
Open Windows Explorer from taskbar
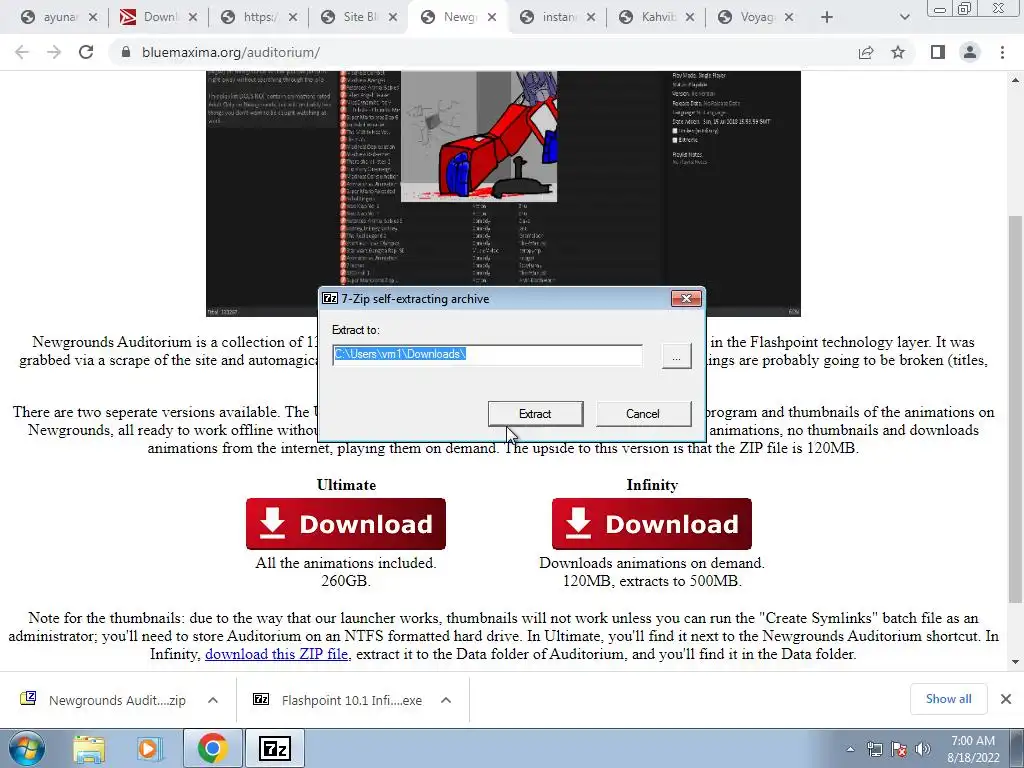pos(88,748)
